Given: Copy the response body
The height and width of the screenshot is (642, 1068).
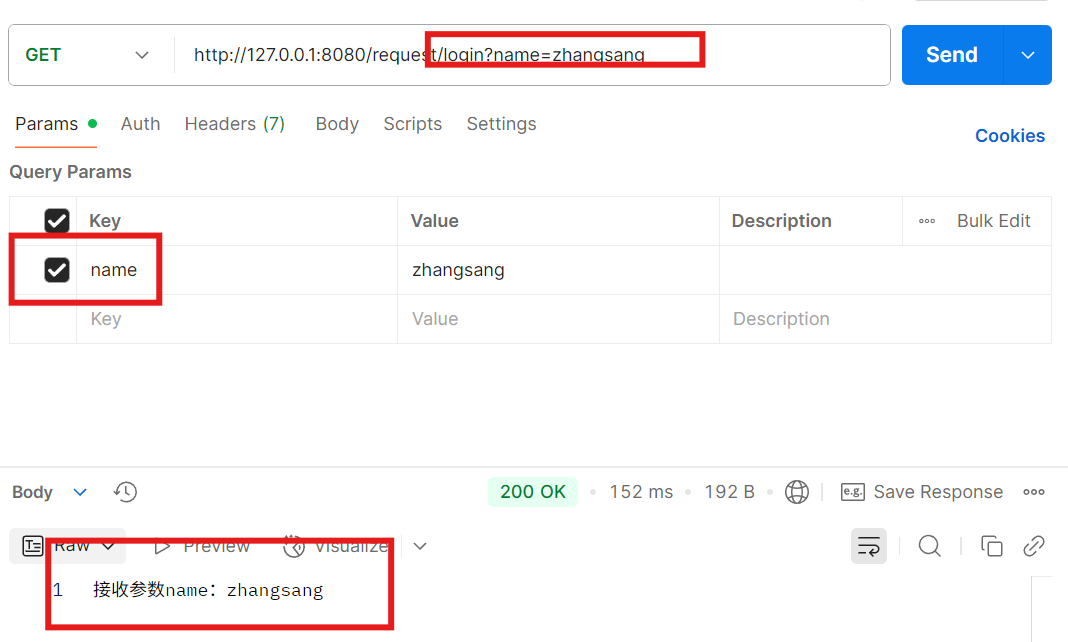Looking at the screenshot, I should pyautogui.click(x=991, y=546).
